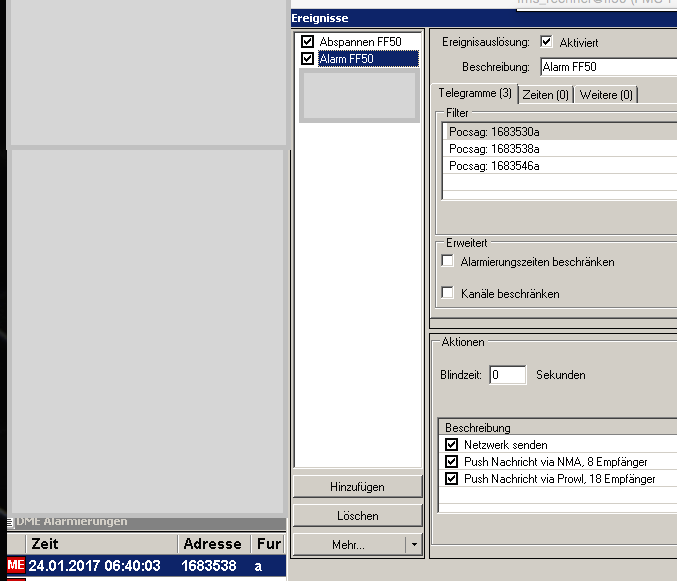The image size is (677, 581).
Task: Select the Alarm FF50 list entry
Action: tap(368, 59)
